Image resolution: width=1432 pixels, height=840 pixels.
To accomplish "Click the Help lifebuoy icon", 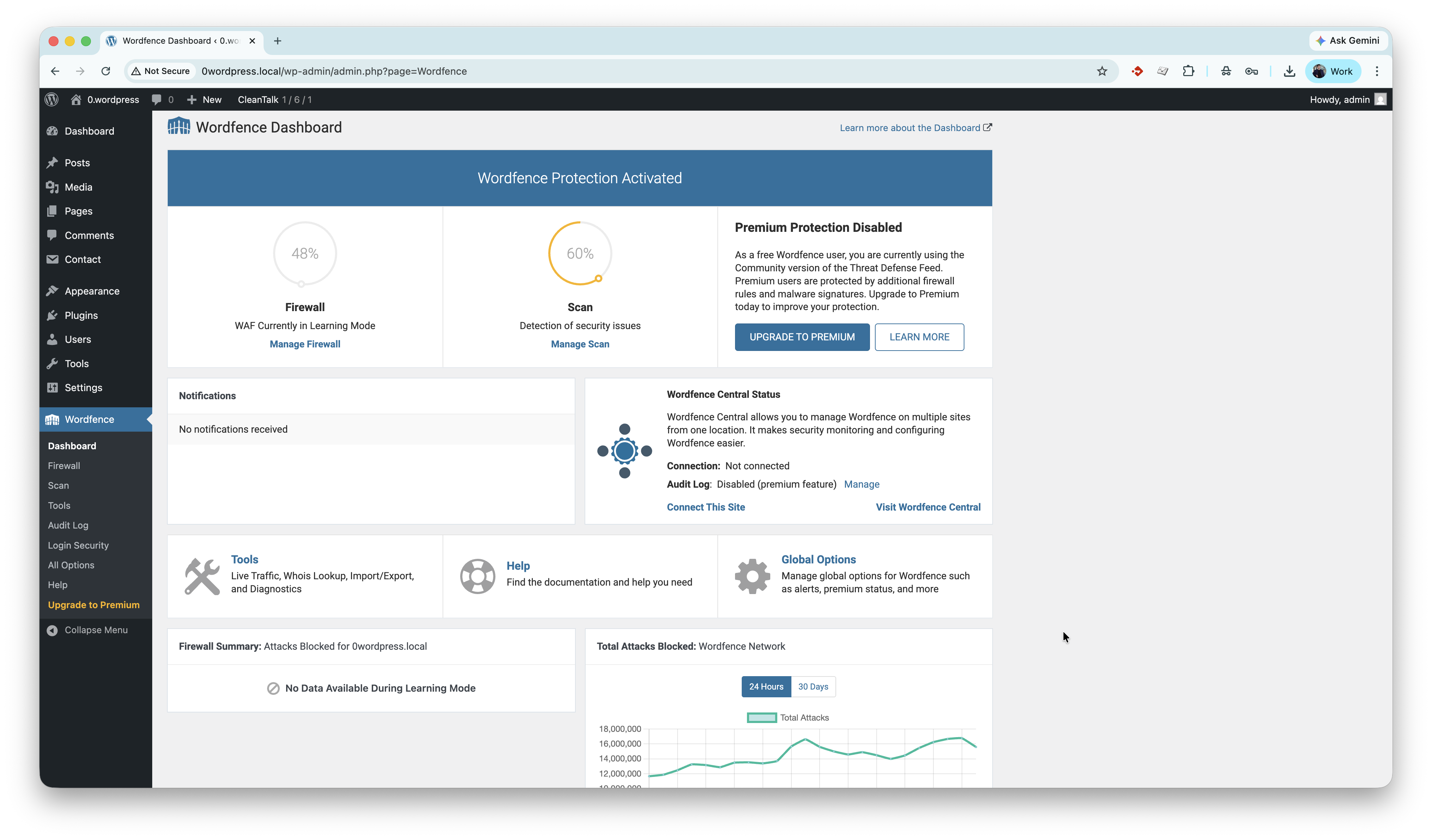I will pos(477,576).
